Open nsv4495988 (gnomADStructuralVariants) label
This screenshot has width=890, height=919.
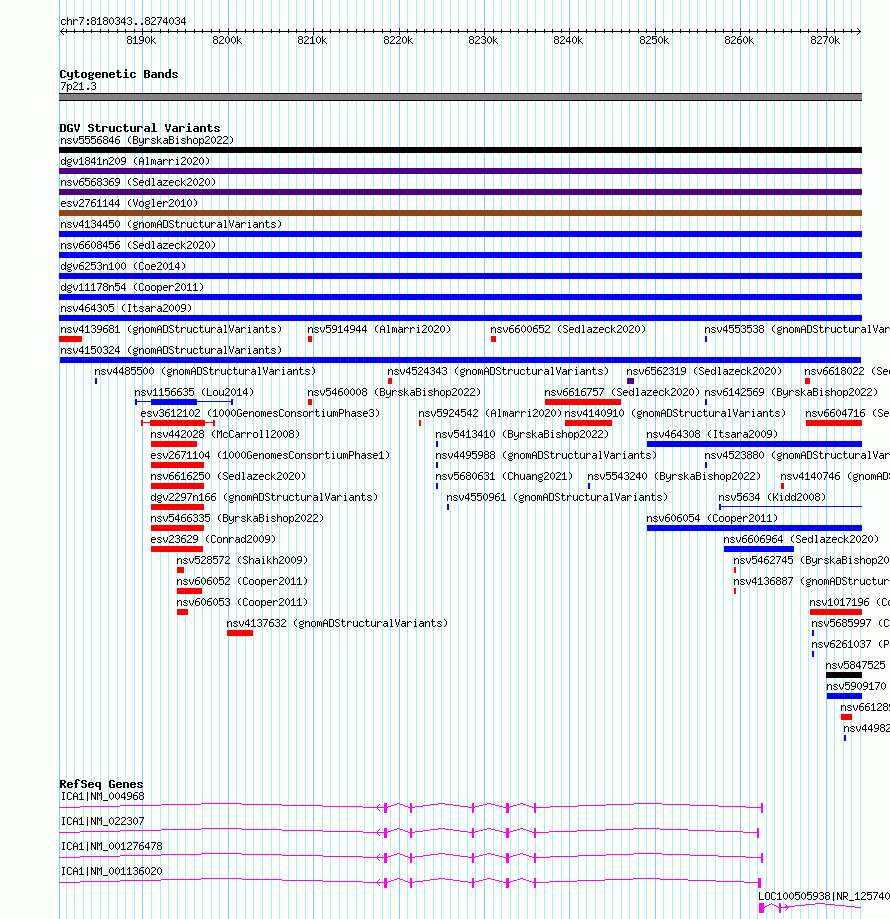(546, 457)
